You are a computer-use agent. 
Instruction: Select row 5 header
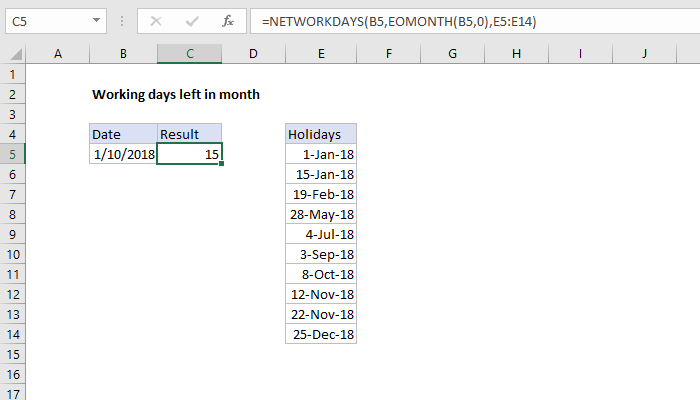[x=11, y=154]
